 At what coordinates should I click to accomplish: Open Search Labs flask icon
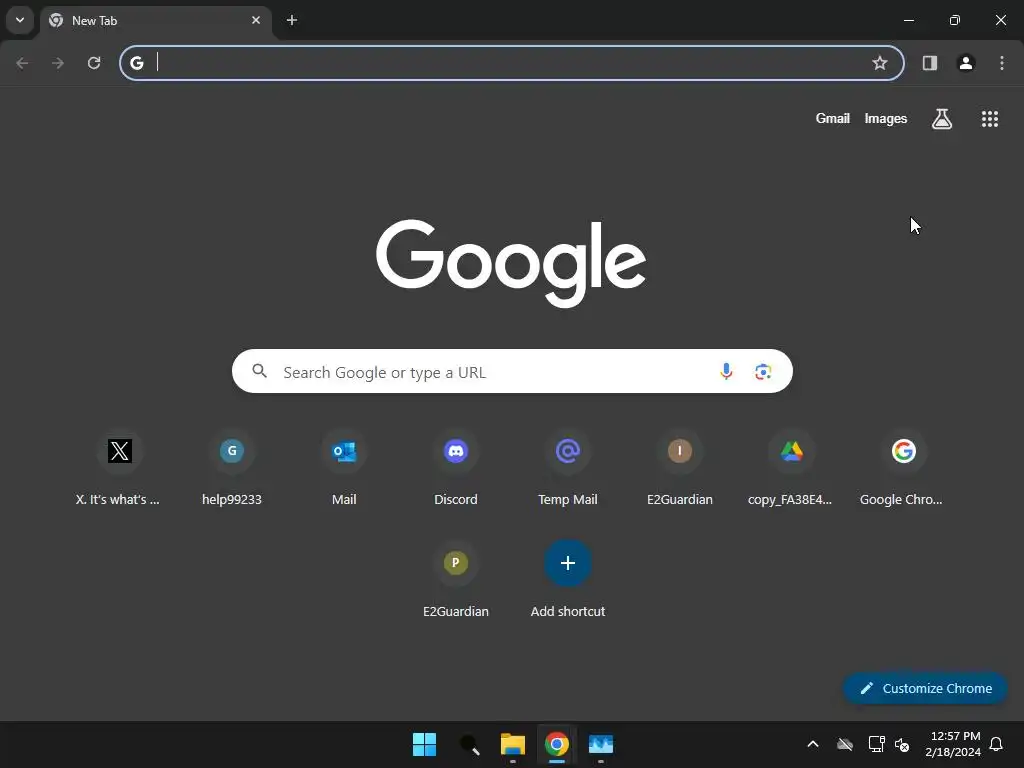tap(942, 118)
